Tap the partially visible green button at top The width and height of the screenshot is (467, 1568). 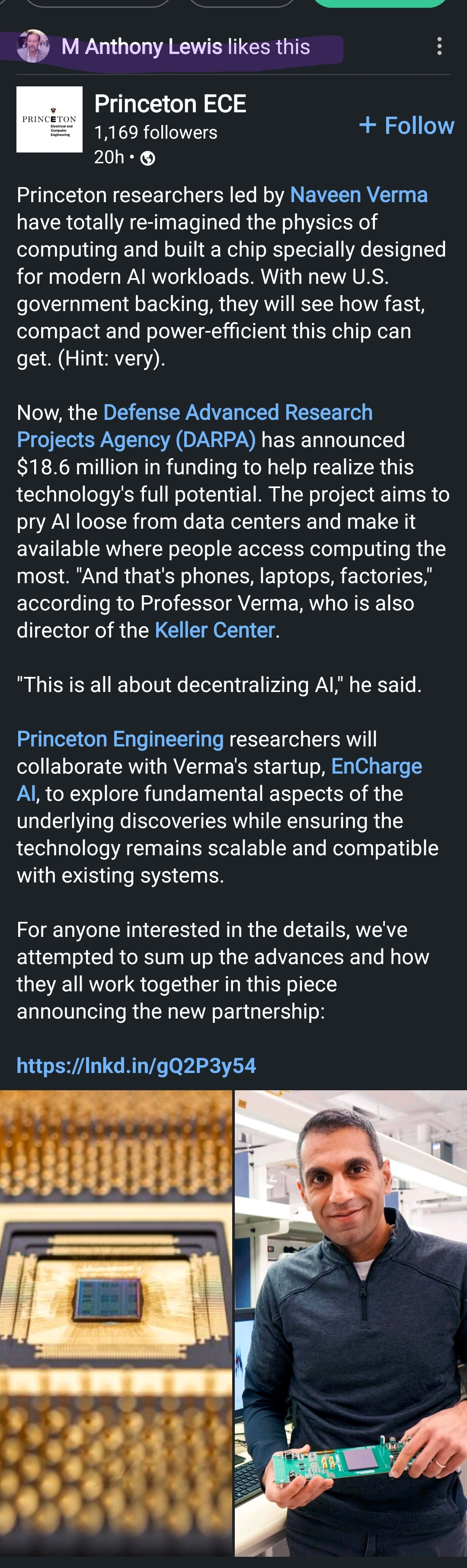pos(380,3)
